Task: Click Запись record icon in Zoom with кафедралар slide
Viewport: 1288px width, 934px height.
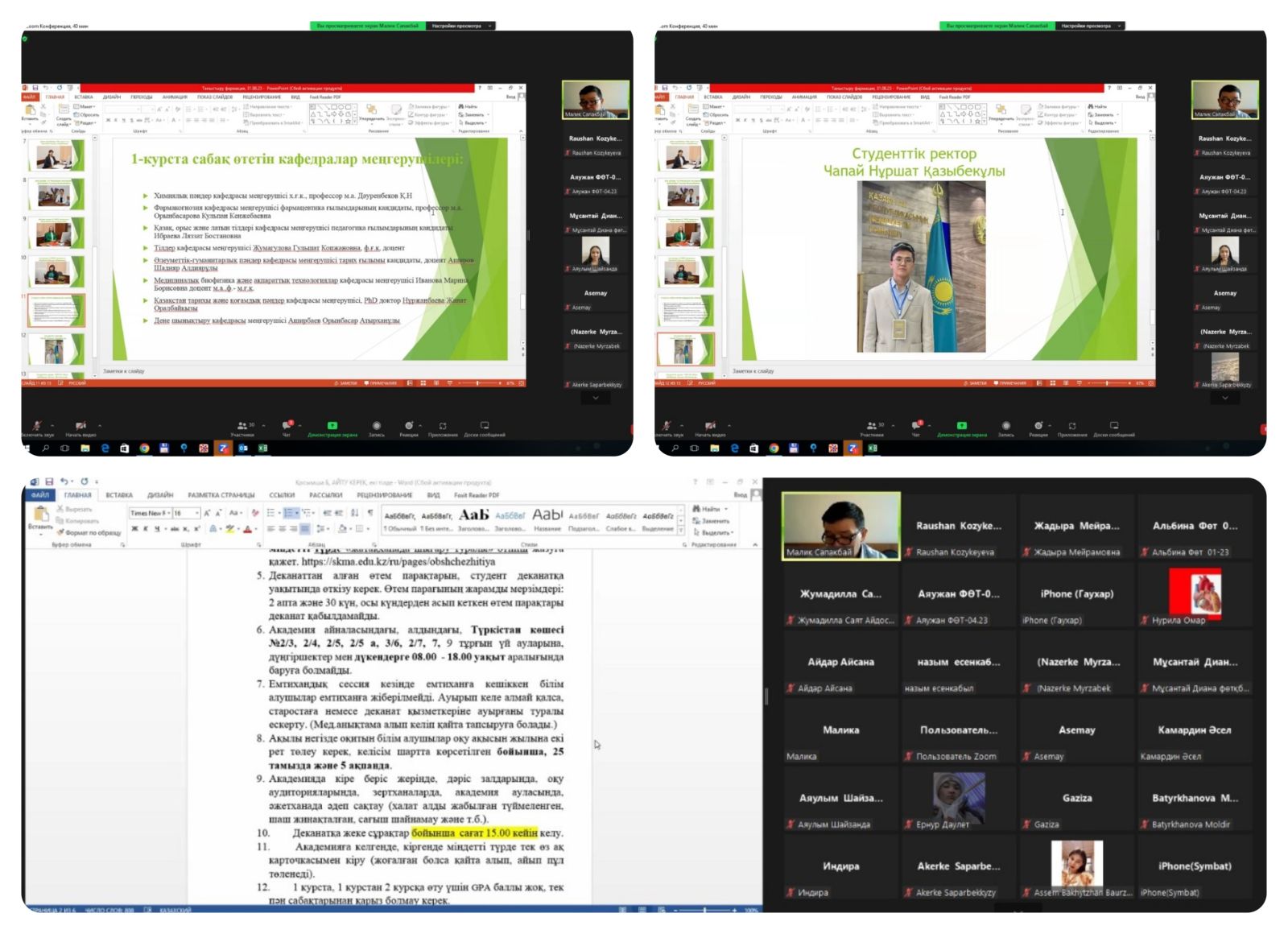Action: tap(376, 428)
